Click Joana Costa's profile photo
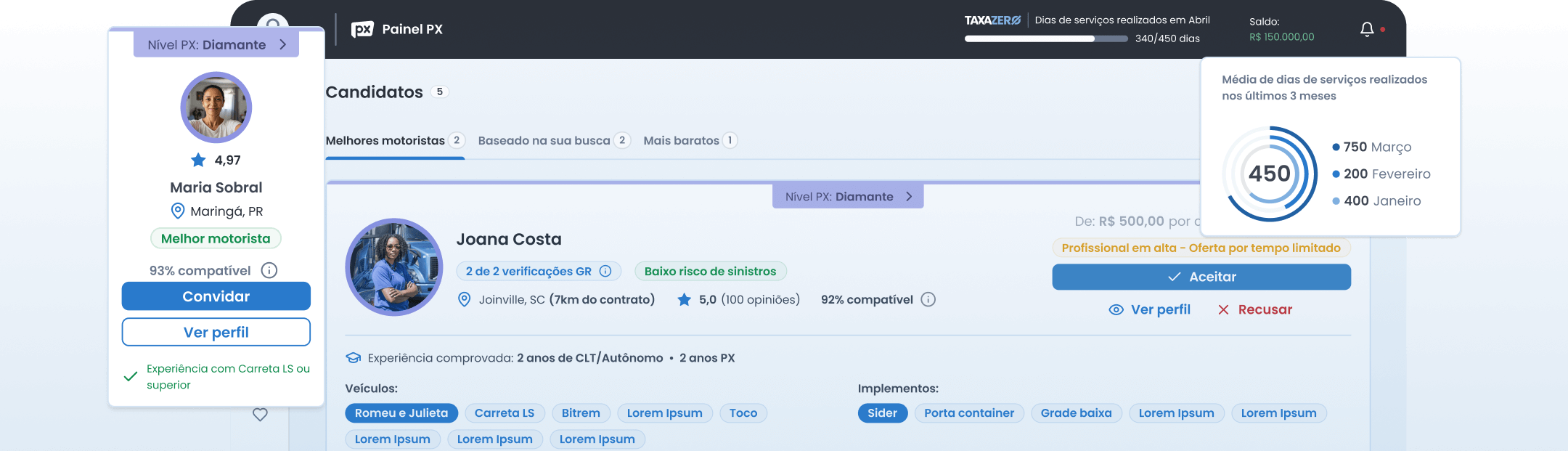 [x=394, y=267]
